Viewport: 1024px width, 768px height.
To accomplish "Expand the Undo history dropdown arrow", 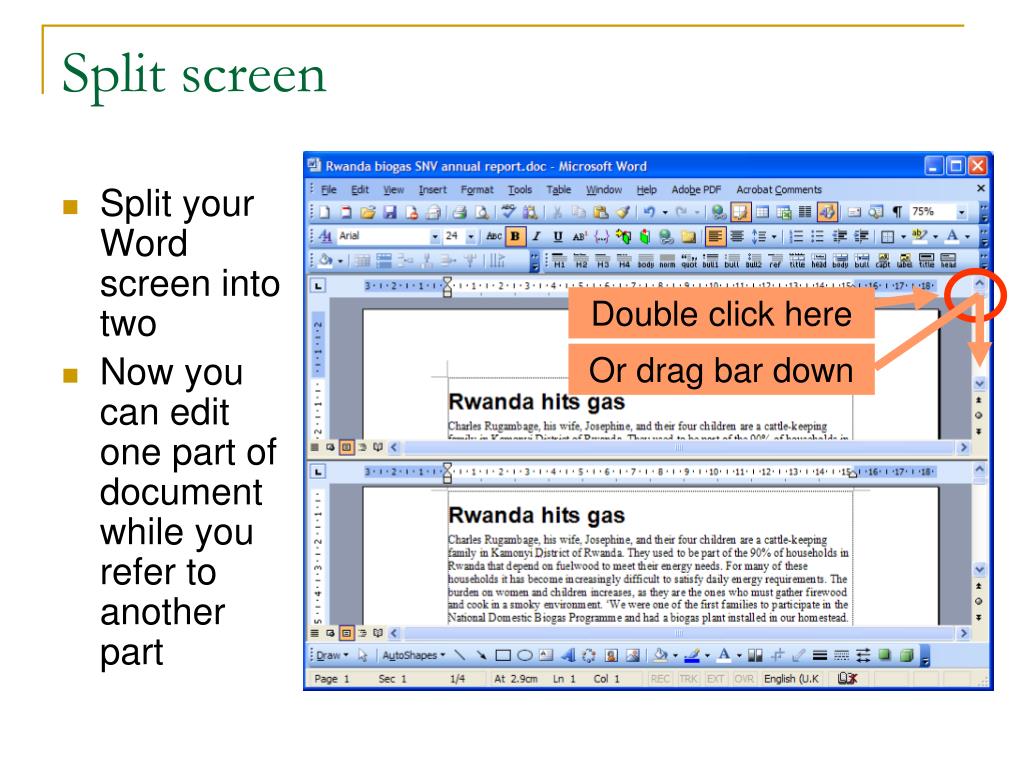I will [x=665, y=212].
